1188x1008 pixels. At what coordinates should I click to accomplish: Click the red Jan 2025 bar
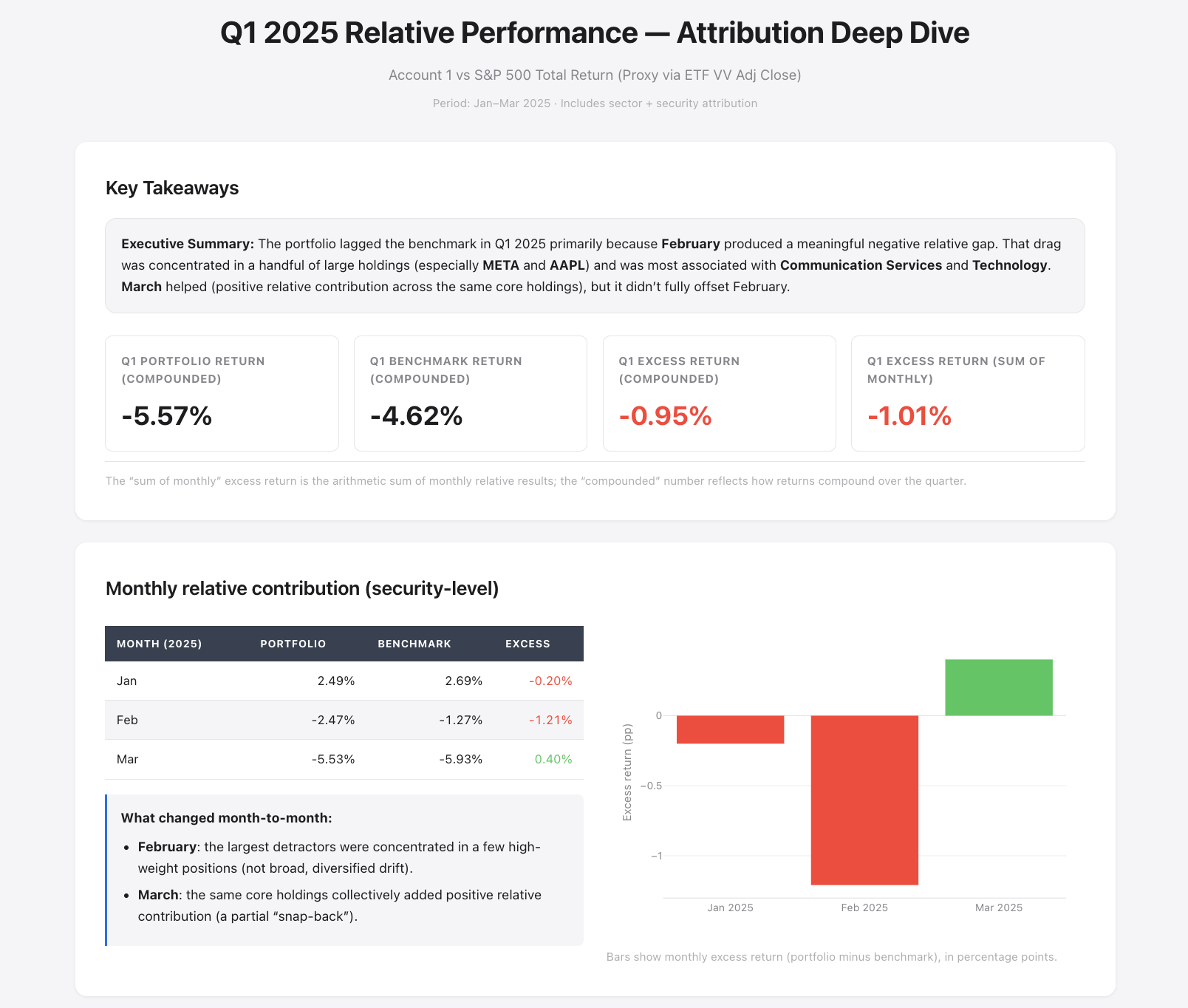coord(730,729)
